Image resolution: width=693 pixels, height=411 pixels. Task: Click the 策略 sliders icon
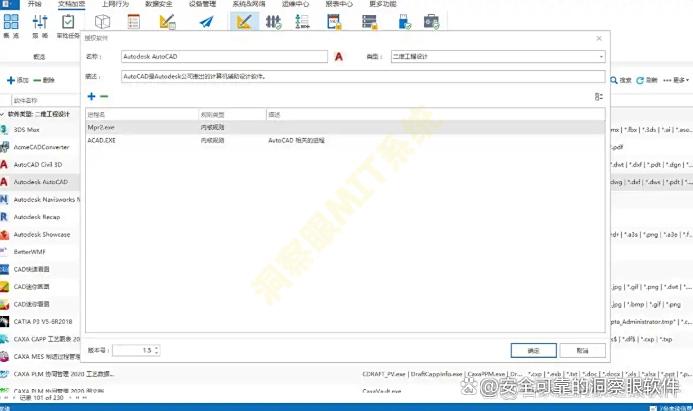pyautogui.click(x=40, y=22)
